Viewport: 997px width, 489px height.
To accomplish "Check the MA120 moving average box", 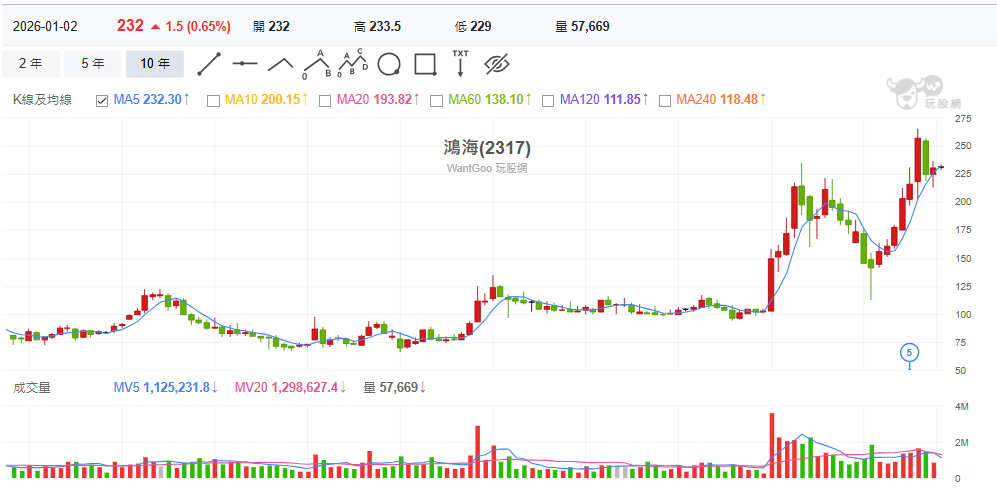I will point(548,100).
